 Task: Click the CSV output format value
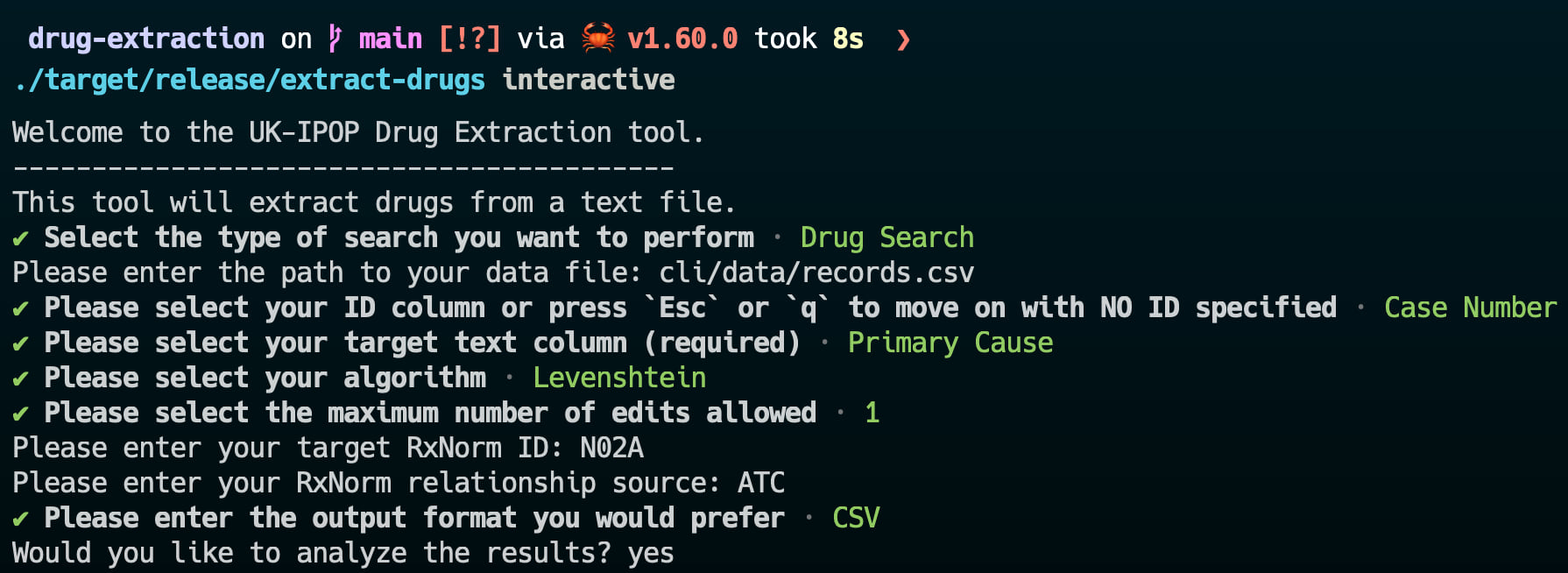(856, 518)
